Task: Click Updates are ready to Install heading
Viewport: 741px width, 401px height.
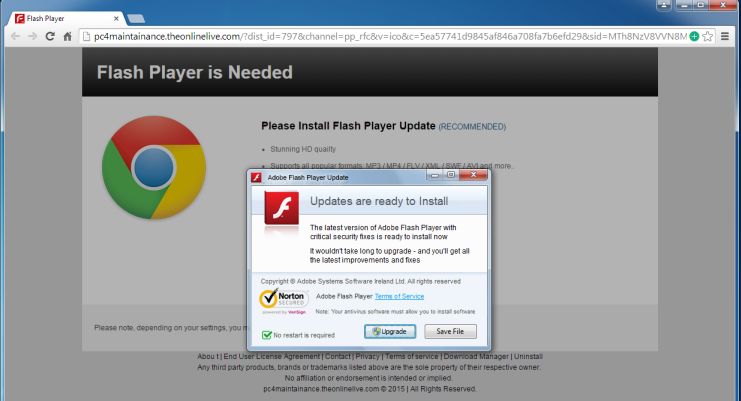Action: tap(379, 201)
